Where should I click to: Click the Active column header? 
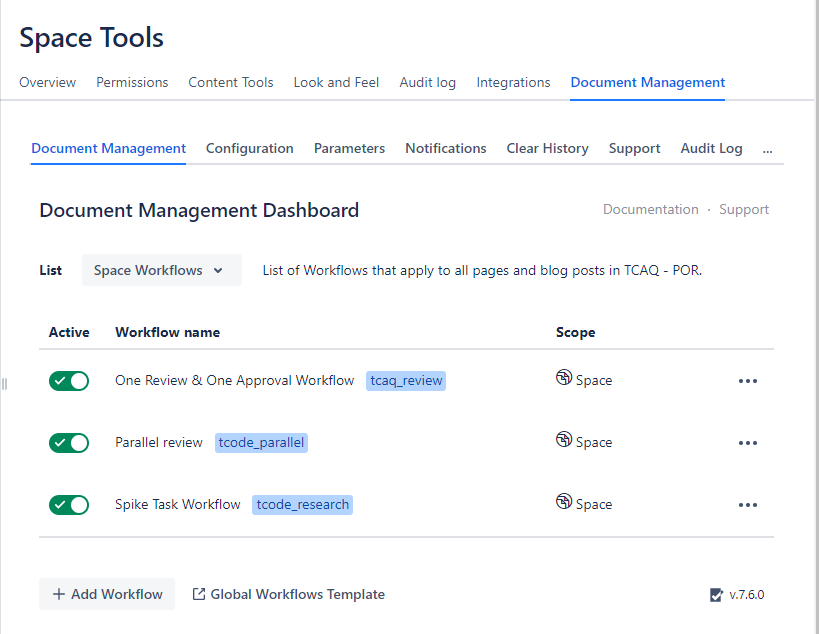point(69,332)
